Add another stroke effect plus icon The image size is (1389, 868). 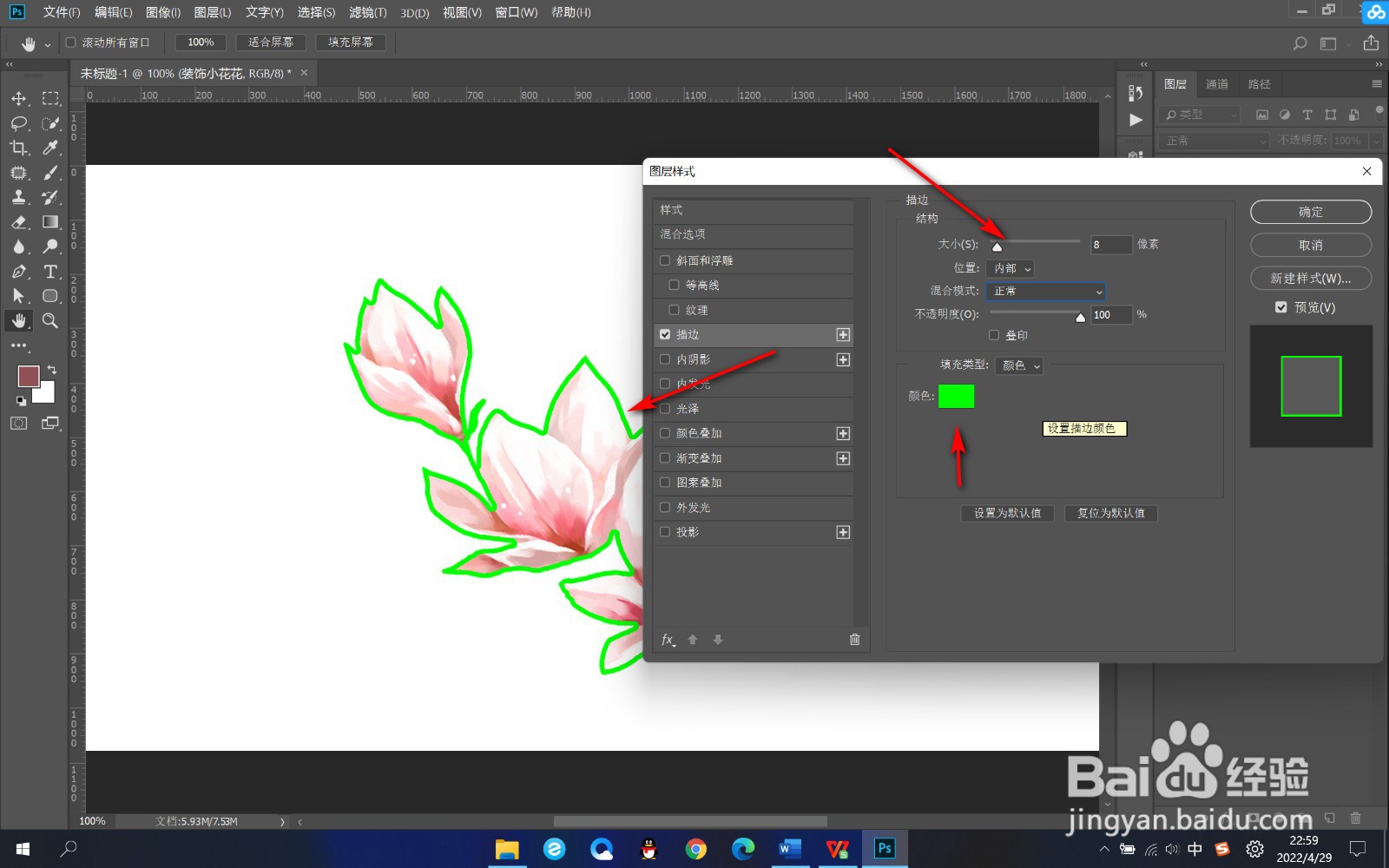point(843,334)
